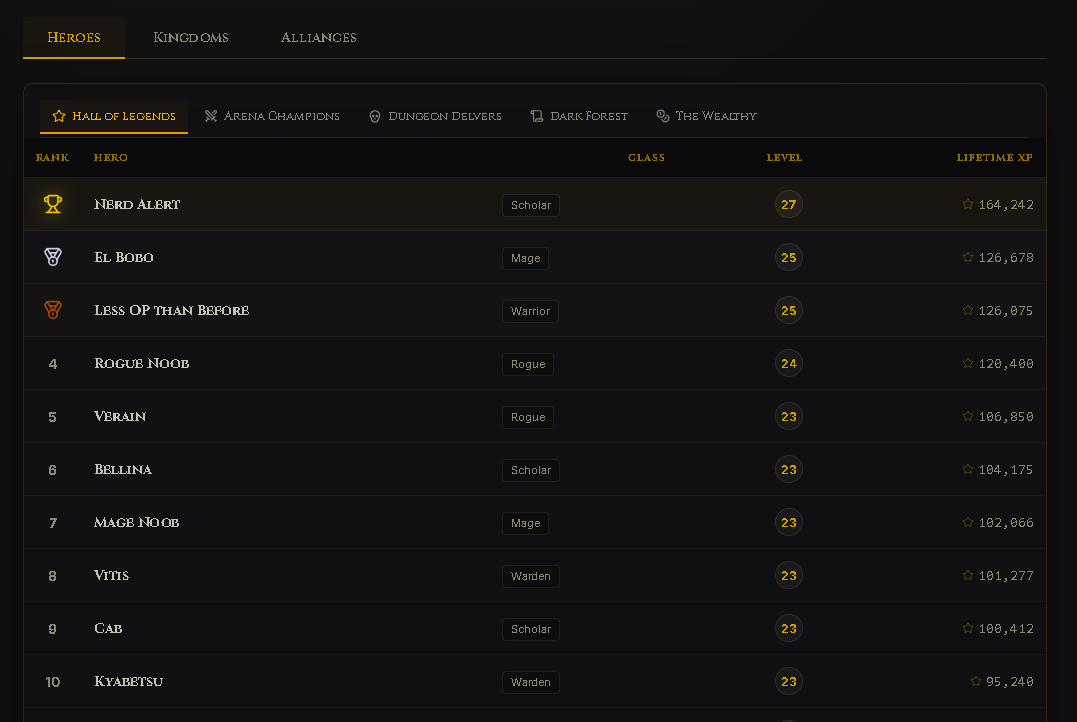Viewport: 1077px width, 722px height.
Task: Click the XP star next to 102,066
Action: (968, 522)
